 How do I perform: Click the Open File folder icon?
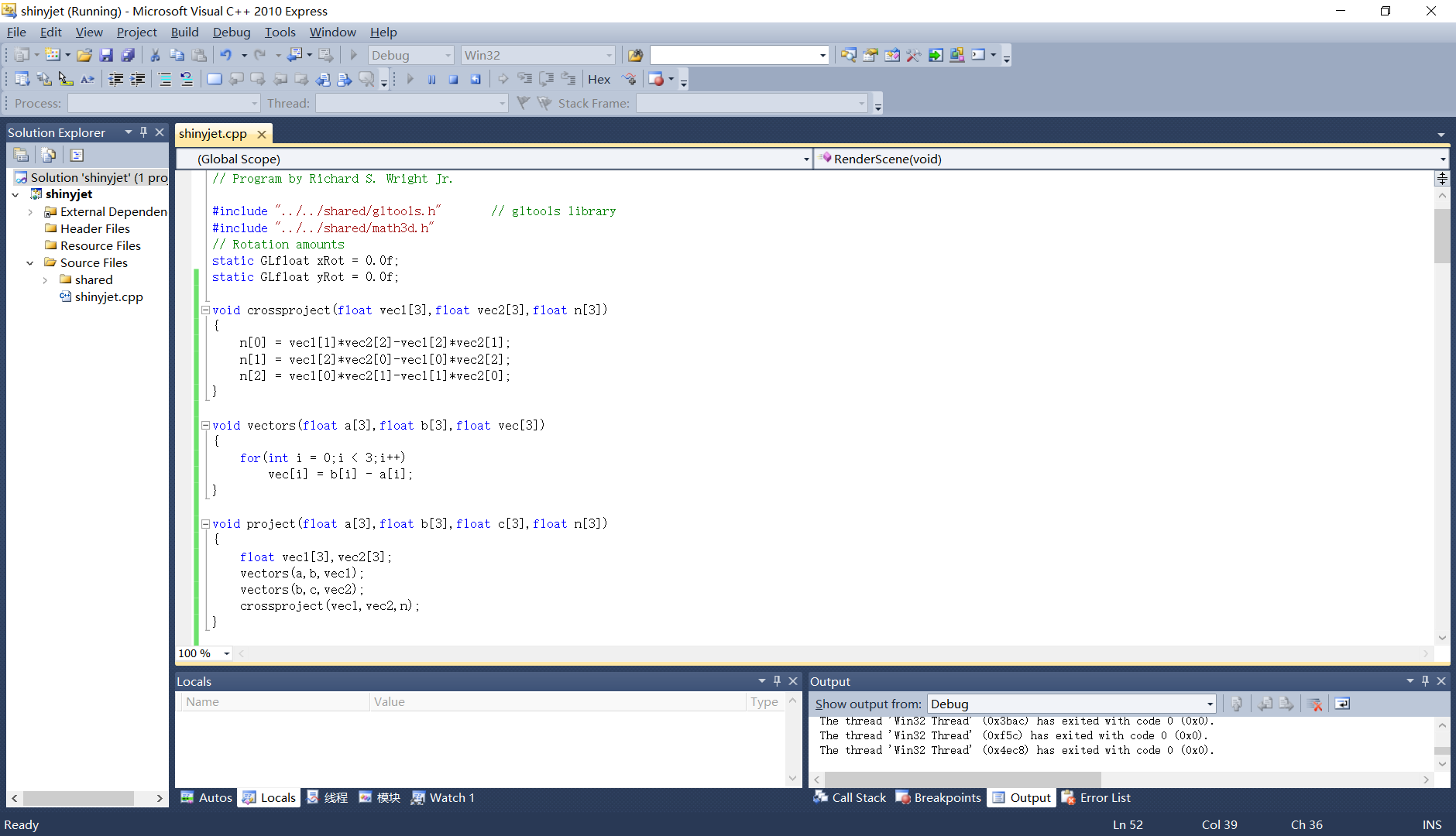84,55
